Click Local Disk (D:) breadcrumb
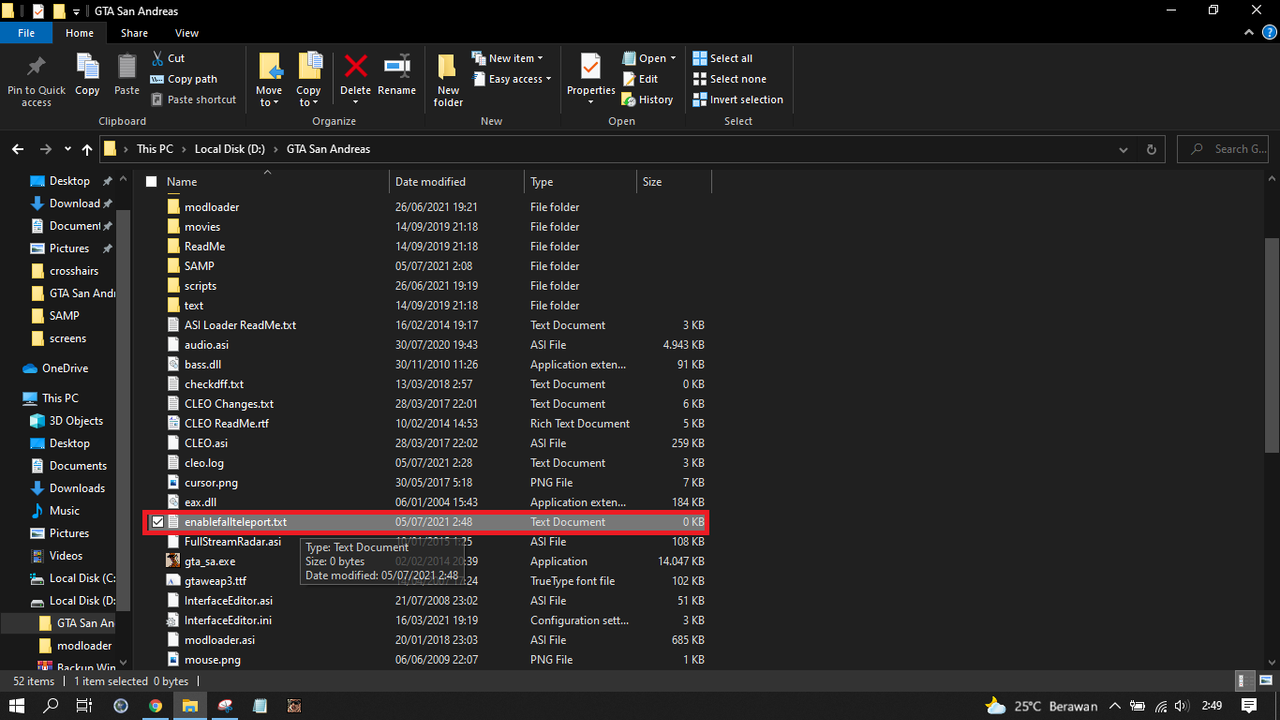This screenshot has width=1280, height=720. [229, 149]
